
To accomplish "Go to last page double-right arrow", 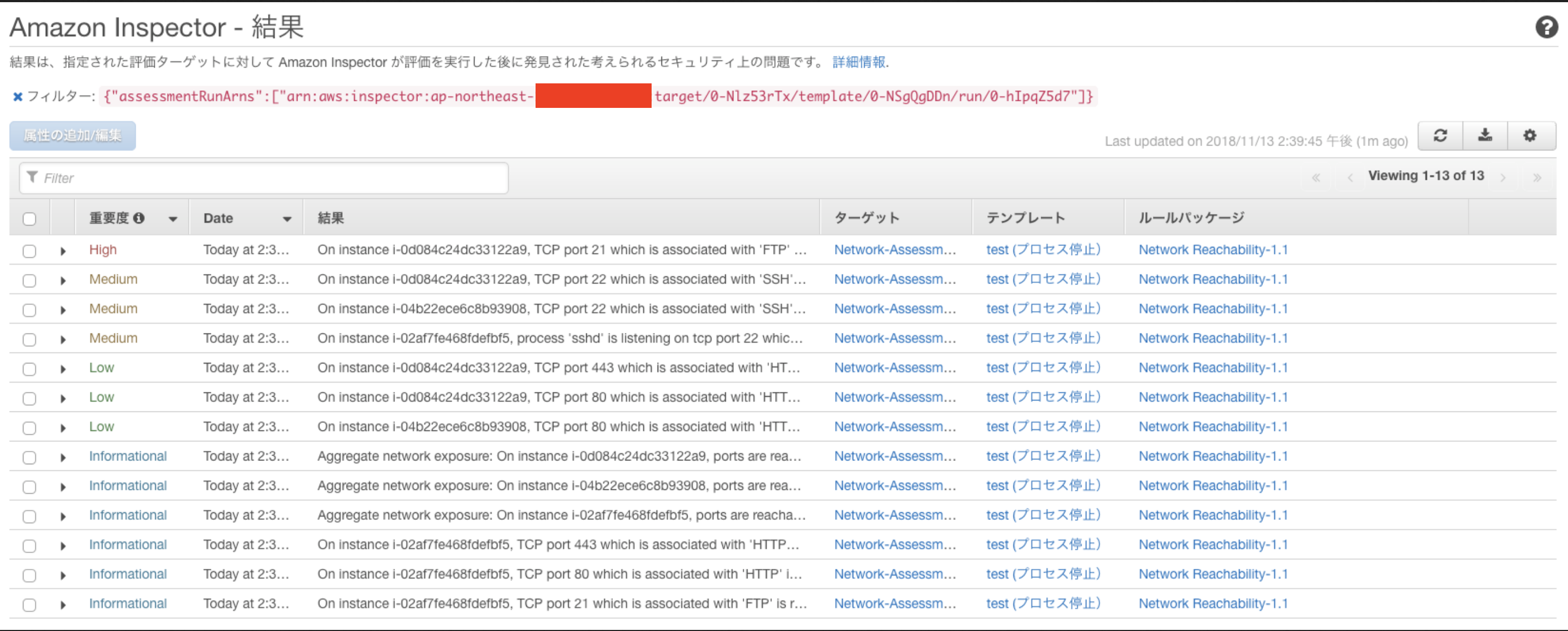I will tap(1537, 177).
